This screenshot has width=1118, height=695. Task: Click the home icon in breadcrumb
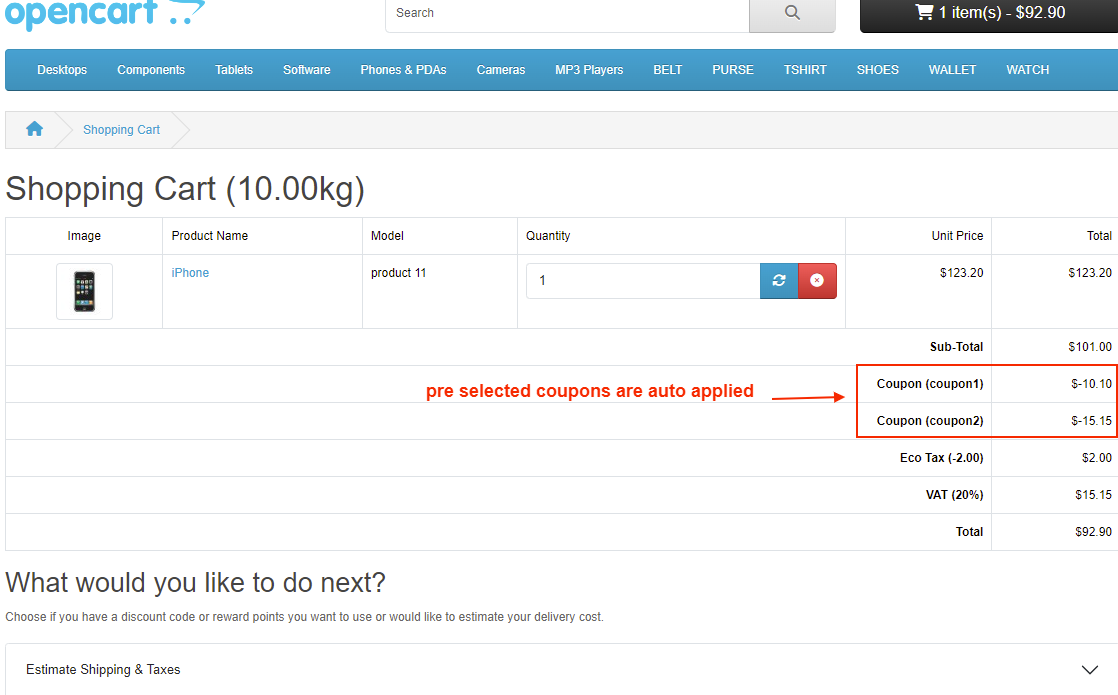coord(34,129)
